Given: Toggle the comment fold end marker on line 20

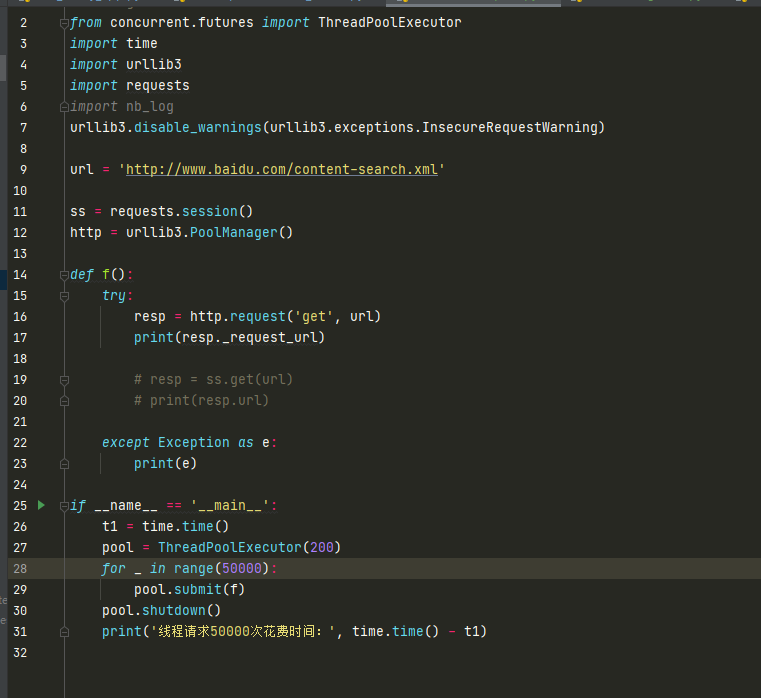Looking at the screenshot, I should (x=64, y=401).
